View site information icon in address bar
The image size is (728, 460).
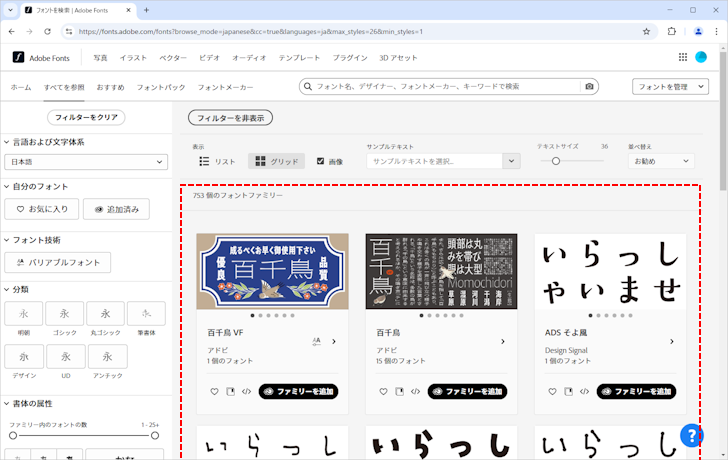coord(69,32)
